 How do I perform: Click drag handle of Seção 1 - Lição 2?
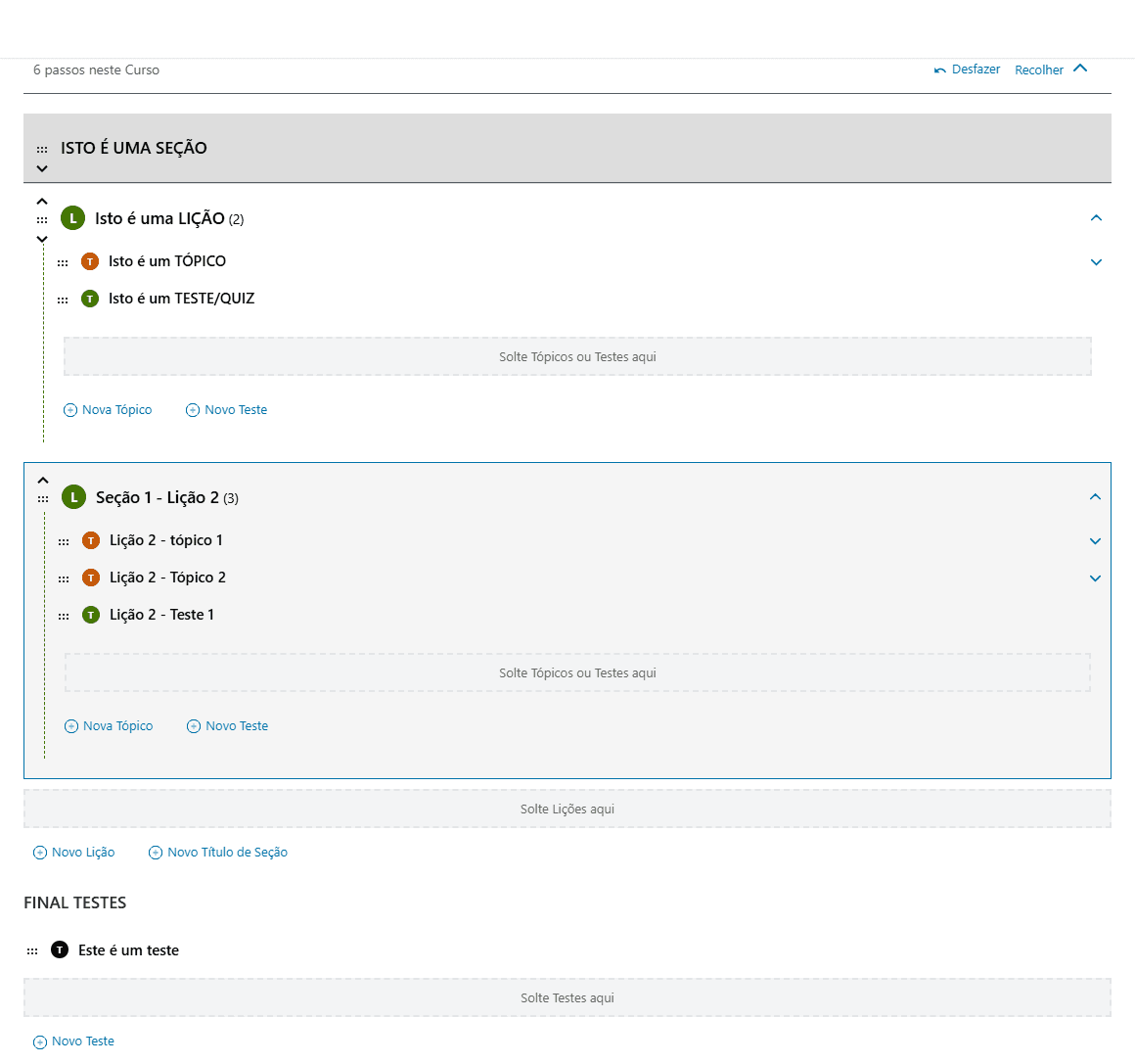click(x=43, y=498)
